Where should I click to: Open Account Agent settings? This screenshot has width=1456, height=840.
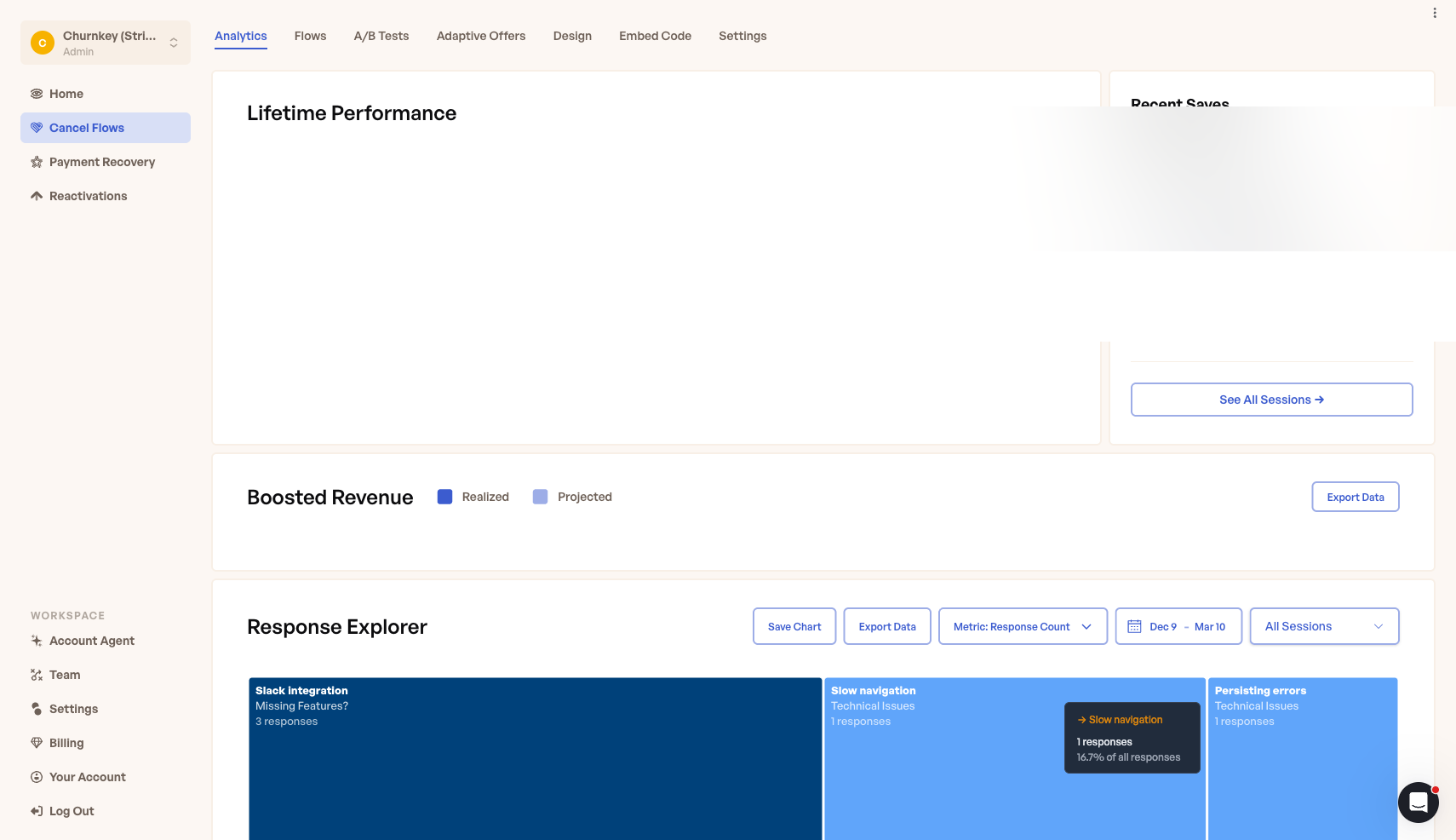[x=91, y=641]
